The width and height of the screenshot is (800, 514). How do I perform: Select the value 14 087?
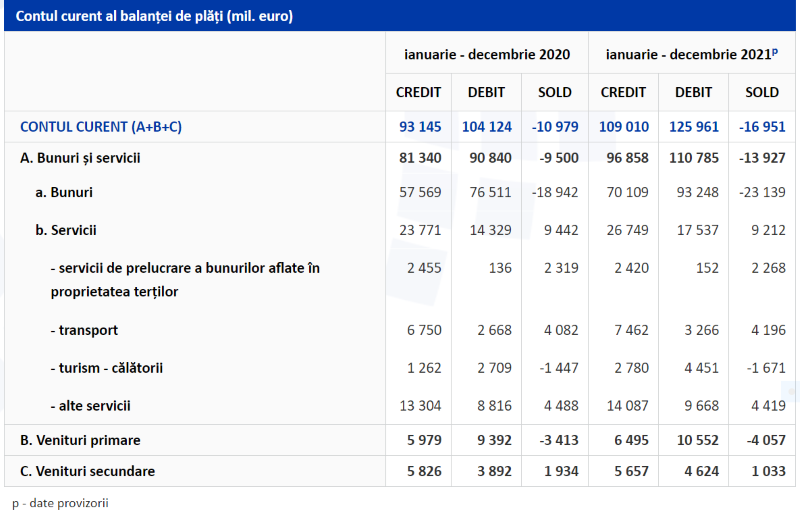628,406
